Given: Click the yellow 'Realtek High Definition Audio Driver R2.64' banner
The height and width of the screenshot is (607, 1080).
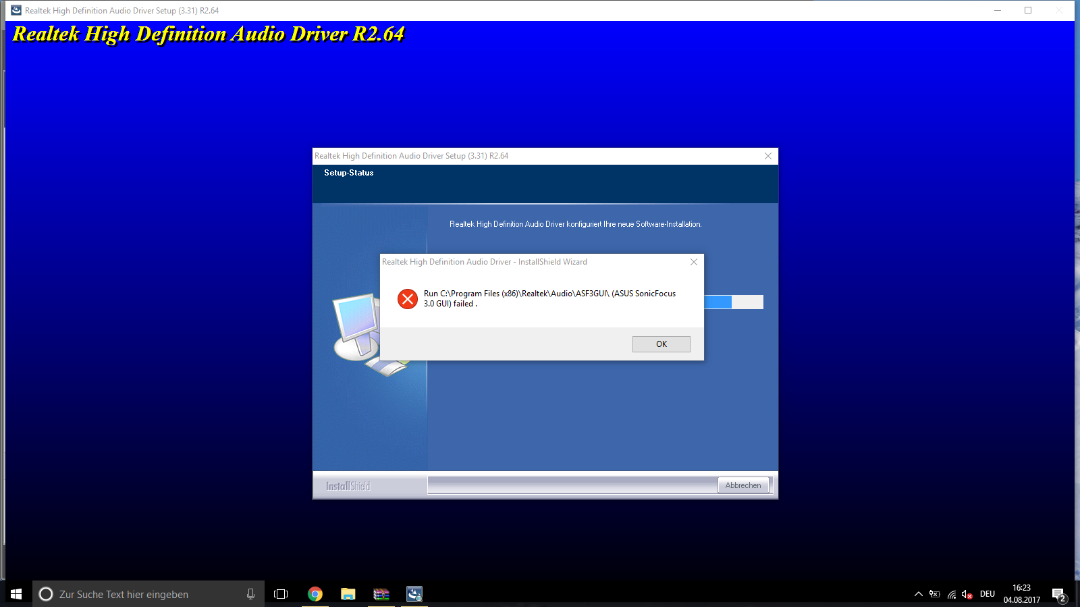Looking at the screenshot, I should (x=208, y=34).
